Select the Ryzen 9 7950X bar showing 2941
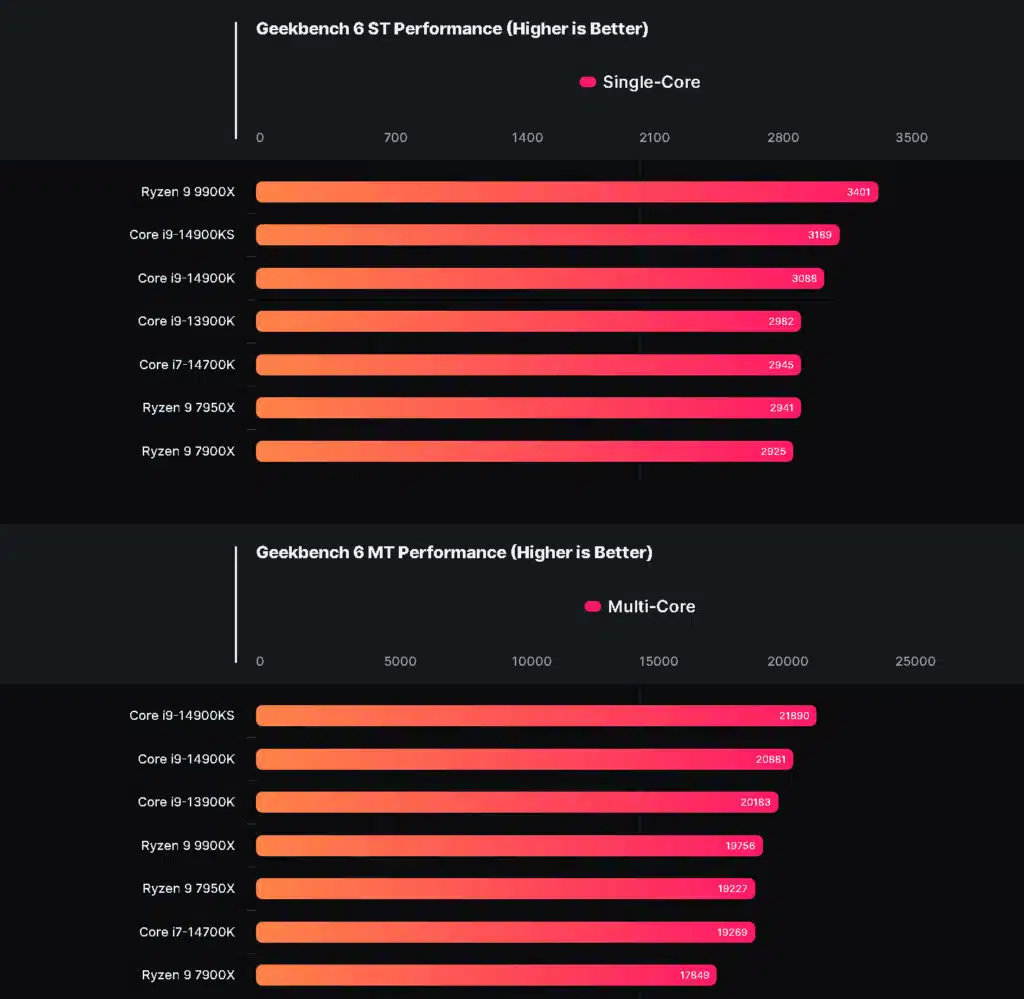1024x999 pixels. [x=528, y=408]
